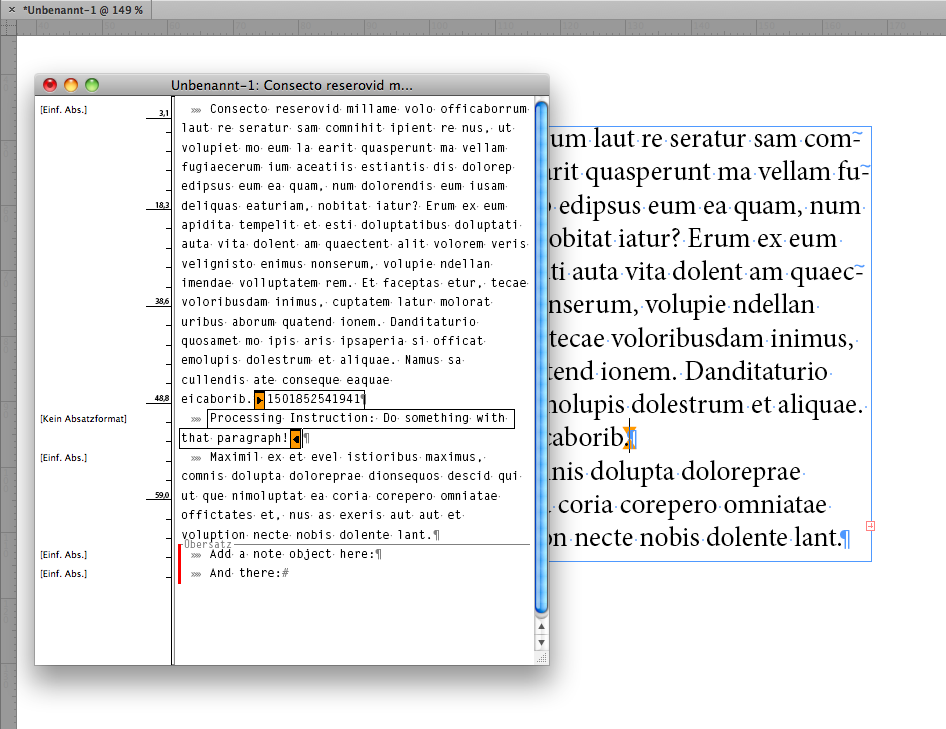Collapse the Processing Instruction note with its orange end marker
The width and height of the screenshot is (946, 729).
pyautogui.click(x=295, y=437)
